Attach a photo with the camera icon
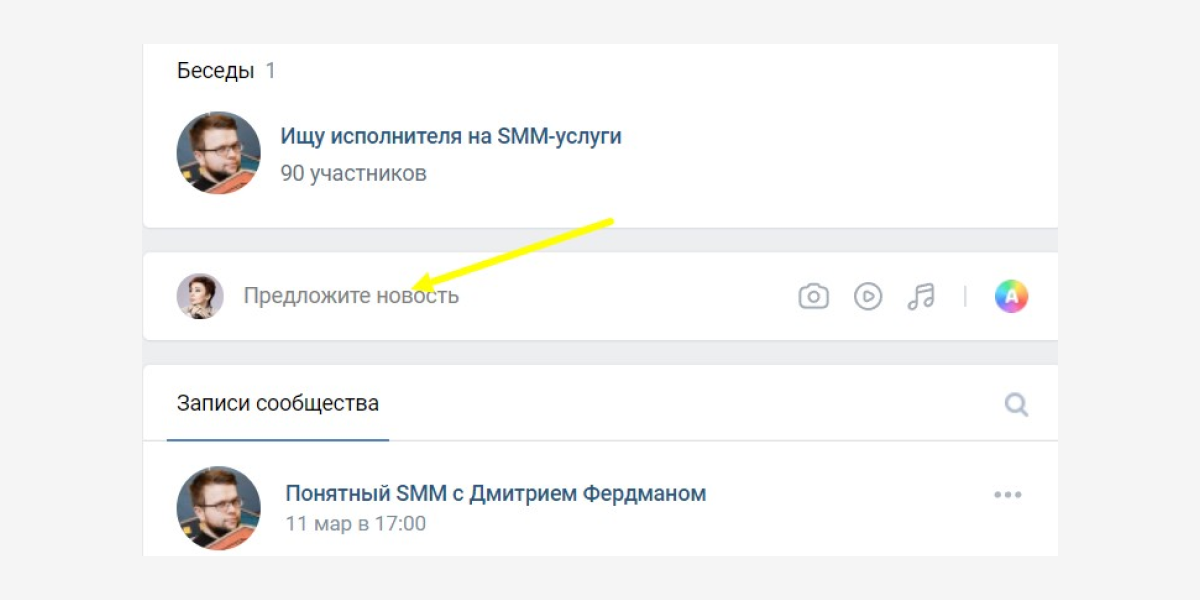Screen dimensions: 1200x600 click(x=813, y=297)
